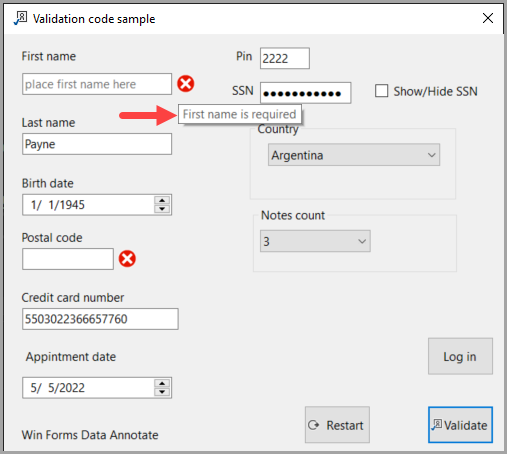Click the Appointment date value 5/5/2022
507x454 pixels.
tap(58, 388)
